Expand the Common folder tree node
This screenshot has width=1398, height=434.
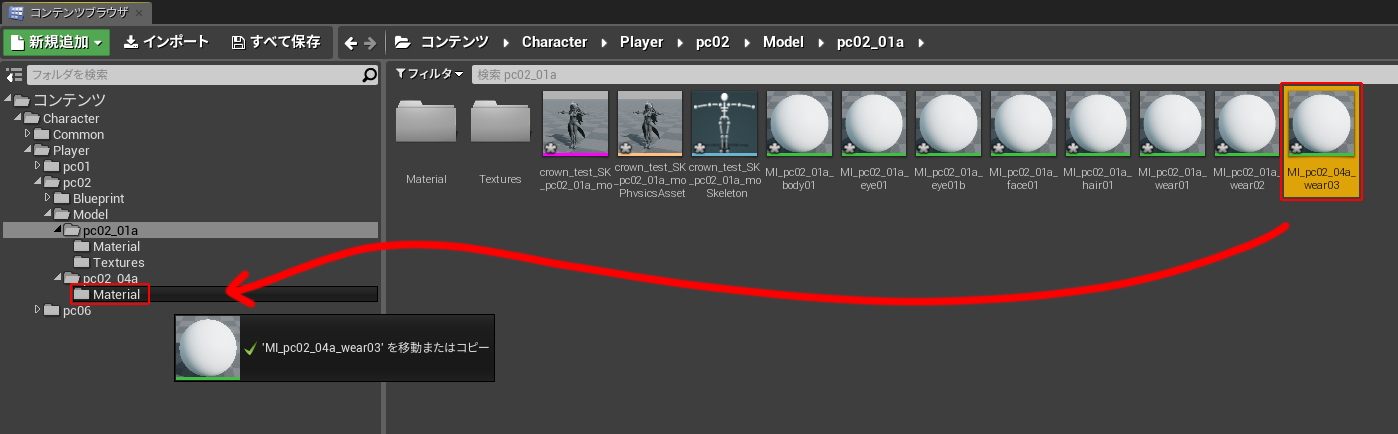click(29, 133)
